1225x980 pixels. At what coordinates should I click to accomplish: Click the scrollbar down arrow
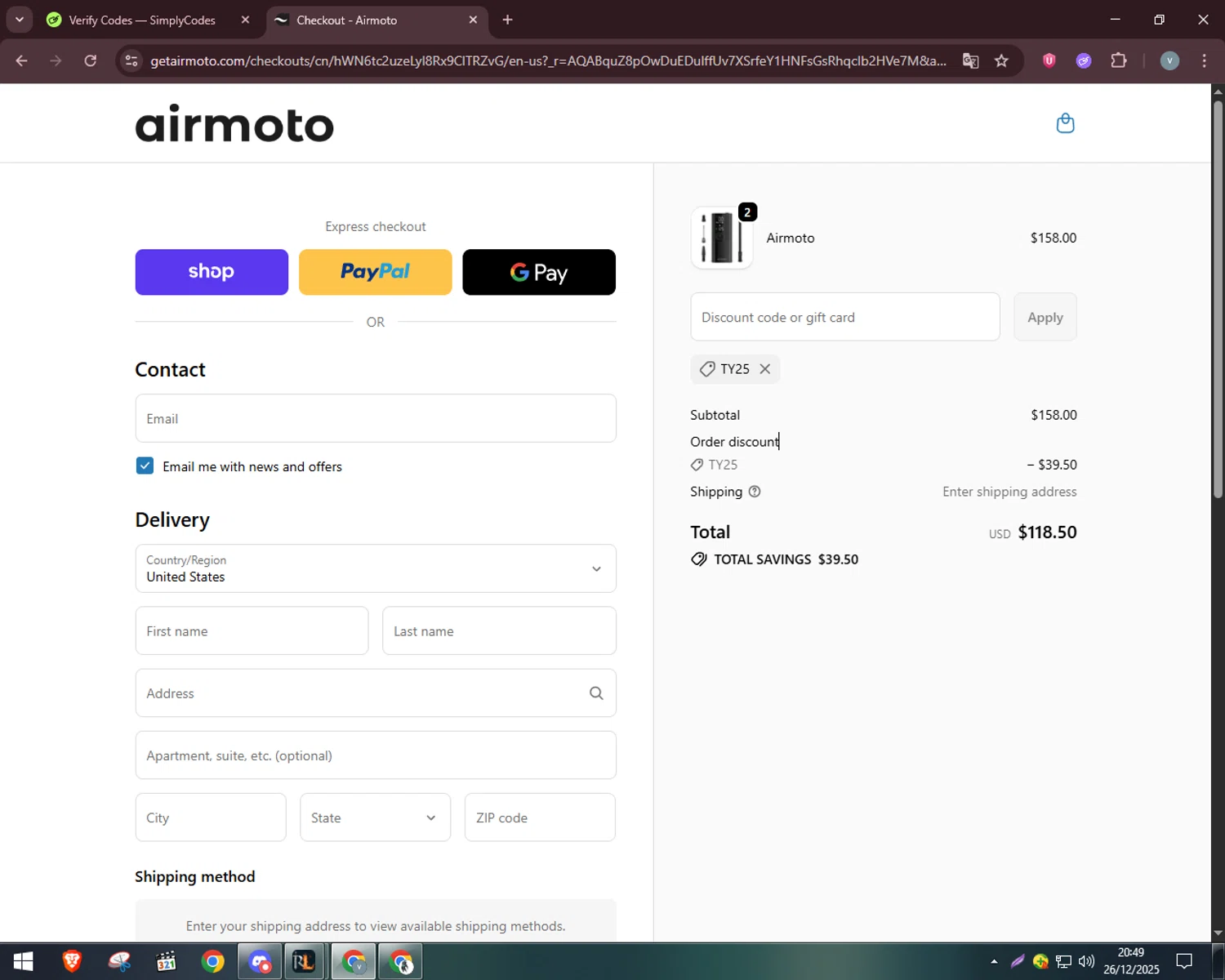(1218, 933)
